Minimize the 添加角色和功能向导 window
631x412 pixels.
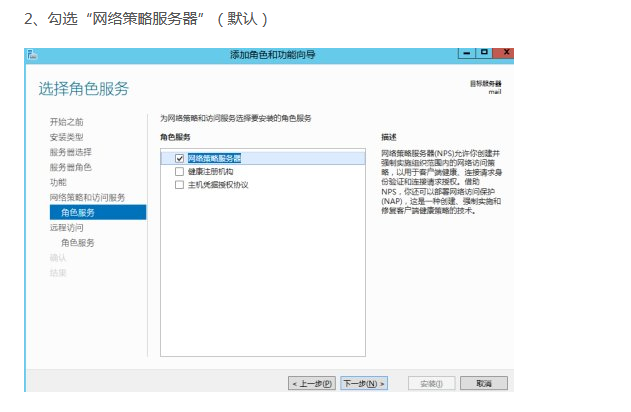466,52
